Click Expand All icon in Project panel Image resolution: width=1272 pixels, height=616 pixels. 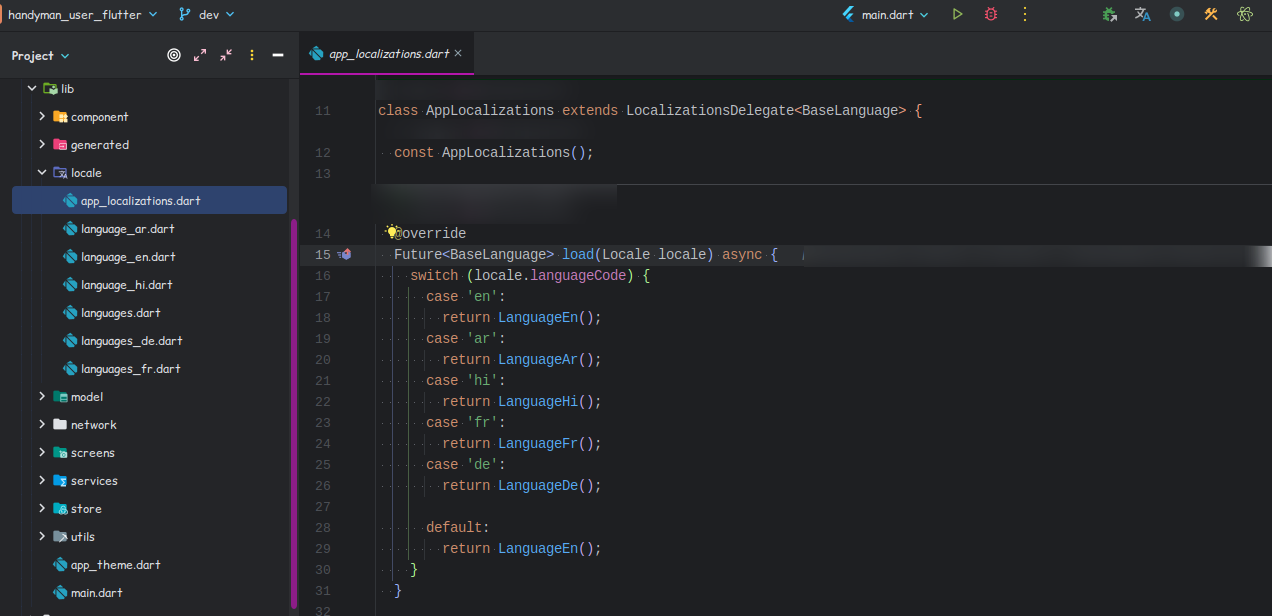[x=200, y=55]
